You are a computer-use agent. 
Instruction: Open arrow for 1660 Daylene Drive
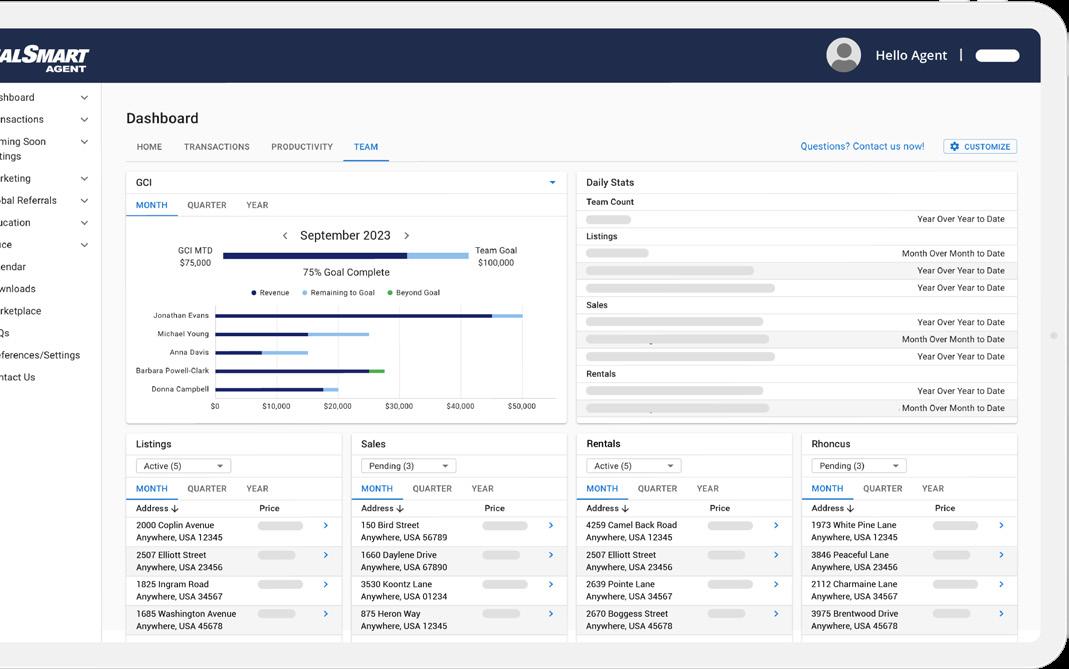[551, 555]
